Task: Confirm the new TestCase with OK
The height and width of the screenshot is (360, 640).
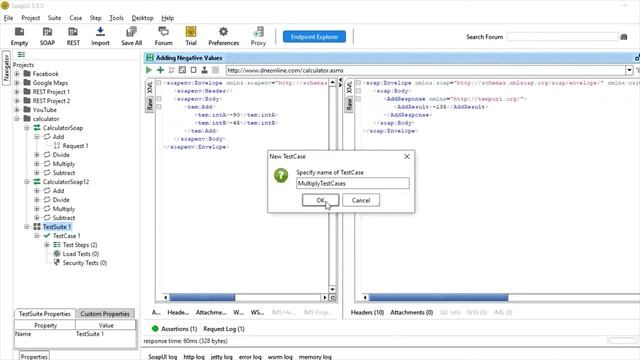Action: coord(320,200)
